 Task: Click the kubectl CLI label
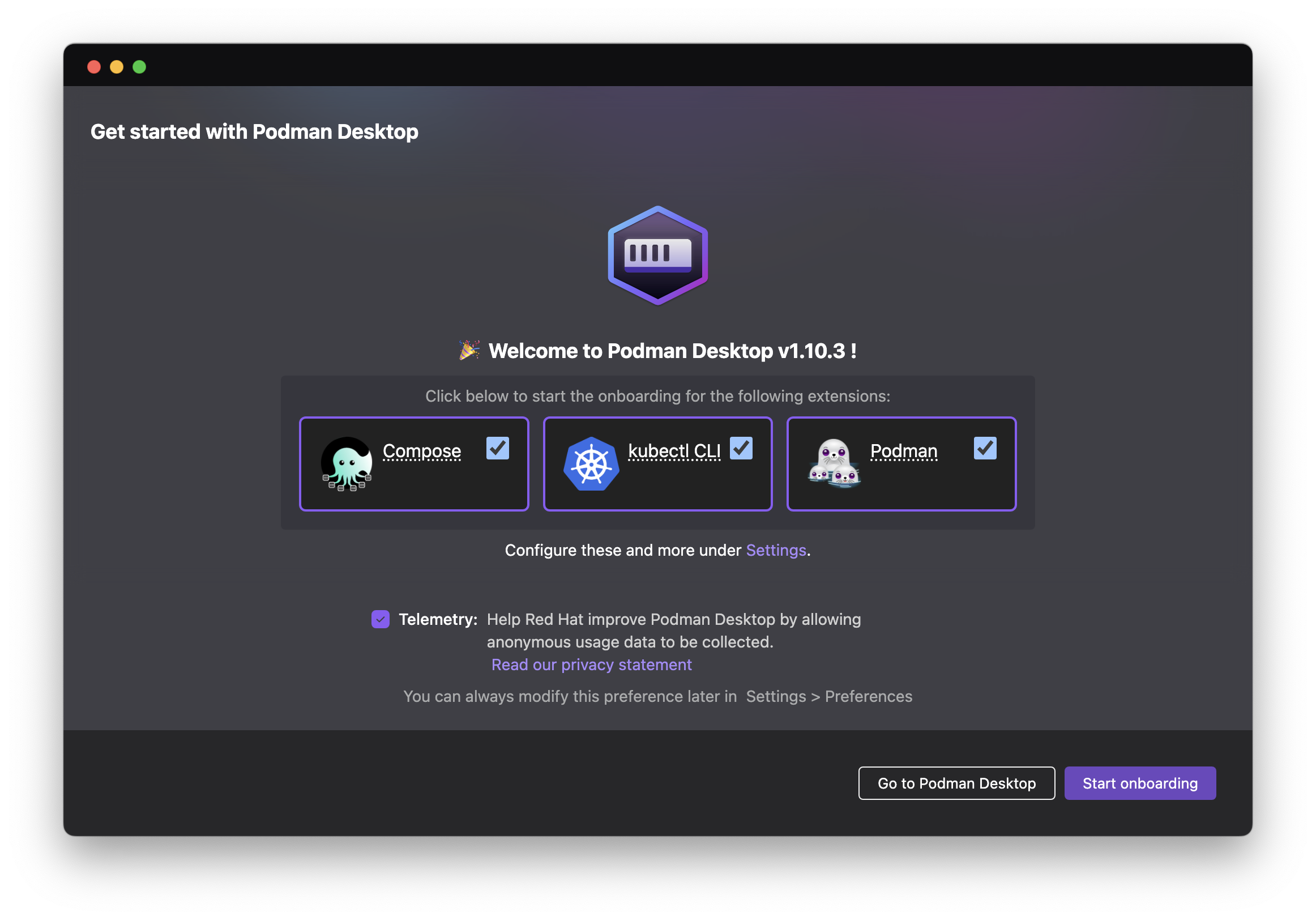[x=674, y=451]
